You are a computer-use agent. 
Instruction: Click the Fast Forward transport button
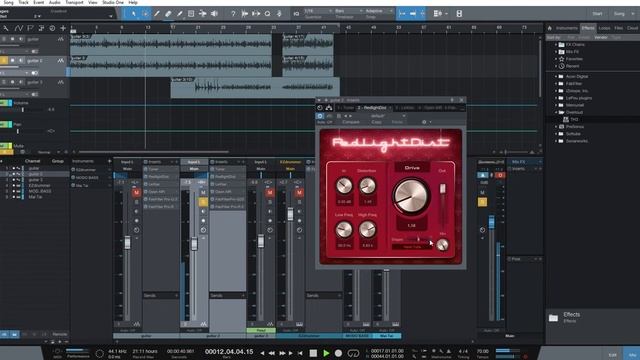click(x=282, y=353)
